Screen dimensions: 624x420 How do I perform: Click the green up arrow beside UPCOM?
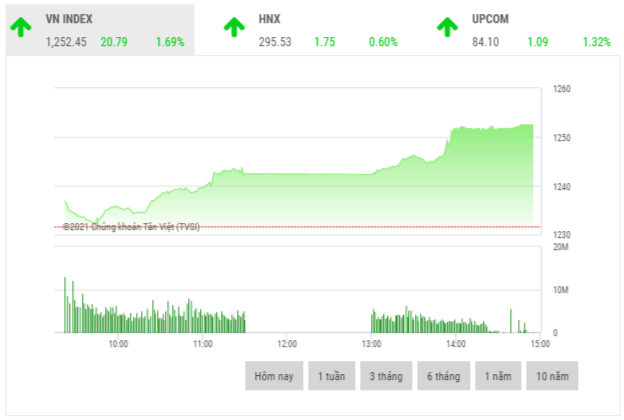[x=447, y=28]
